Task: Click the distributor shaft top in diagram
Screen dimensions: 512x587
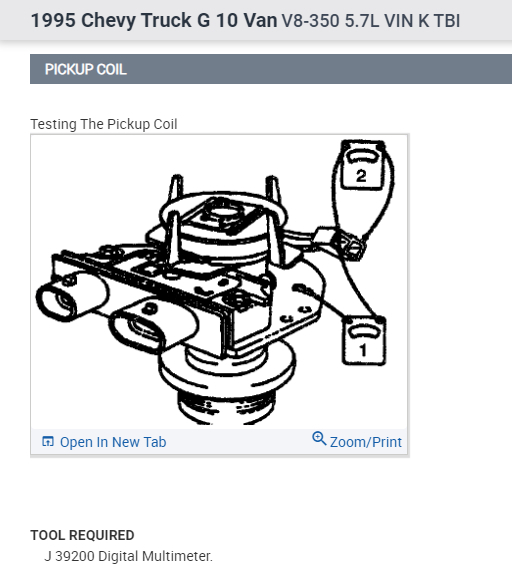Action: pos(225,215)
